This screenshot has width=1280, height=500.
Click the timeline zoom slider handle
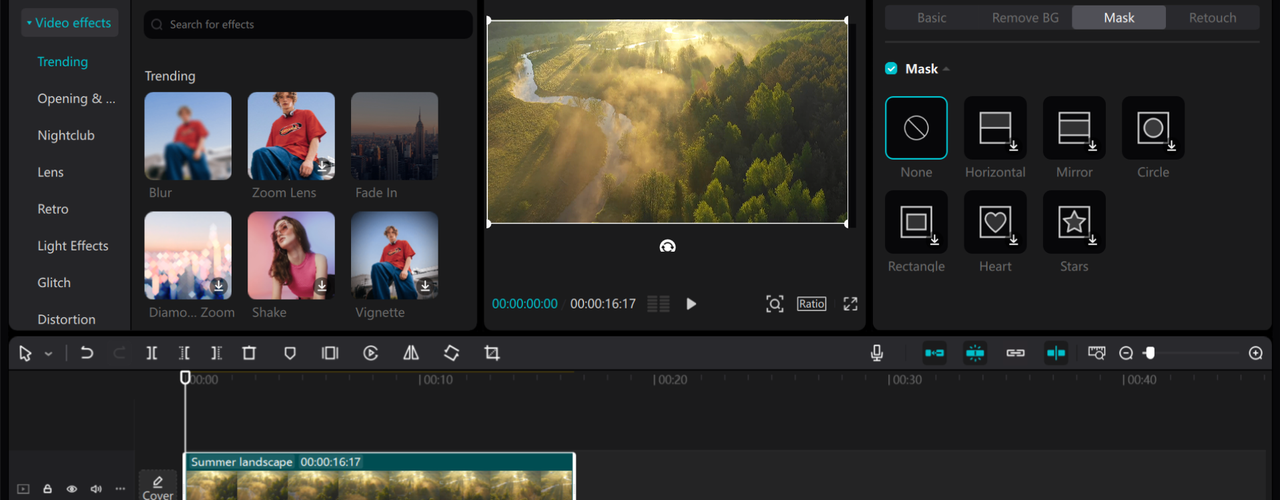point(1150,353)
